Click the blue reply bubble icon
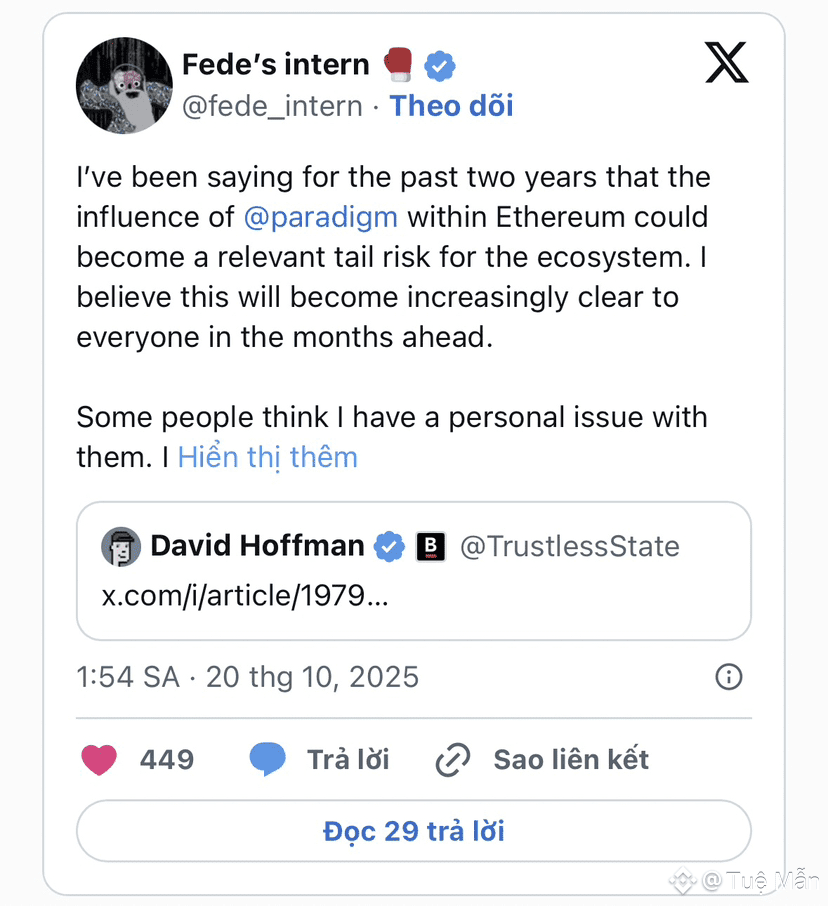 pos(267,760)
